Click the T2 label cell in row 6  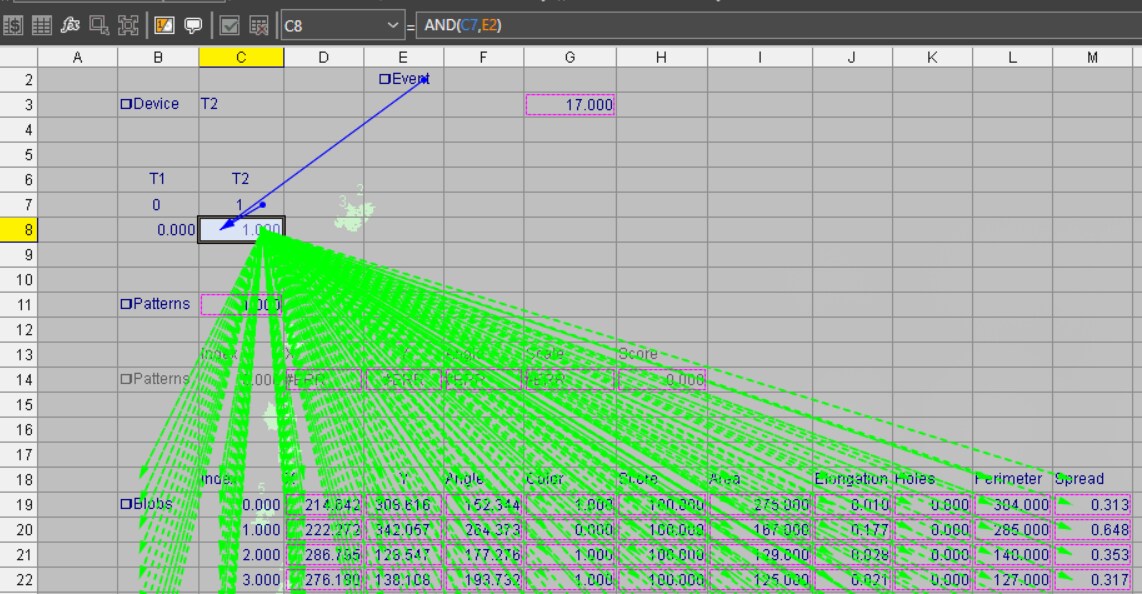click(241, 179)
